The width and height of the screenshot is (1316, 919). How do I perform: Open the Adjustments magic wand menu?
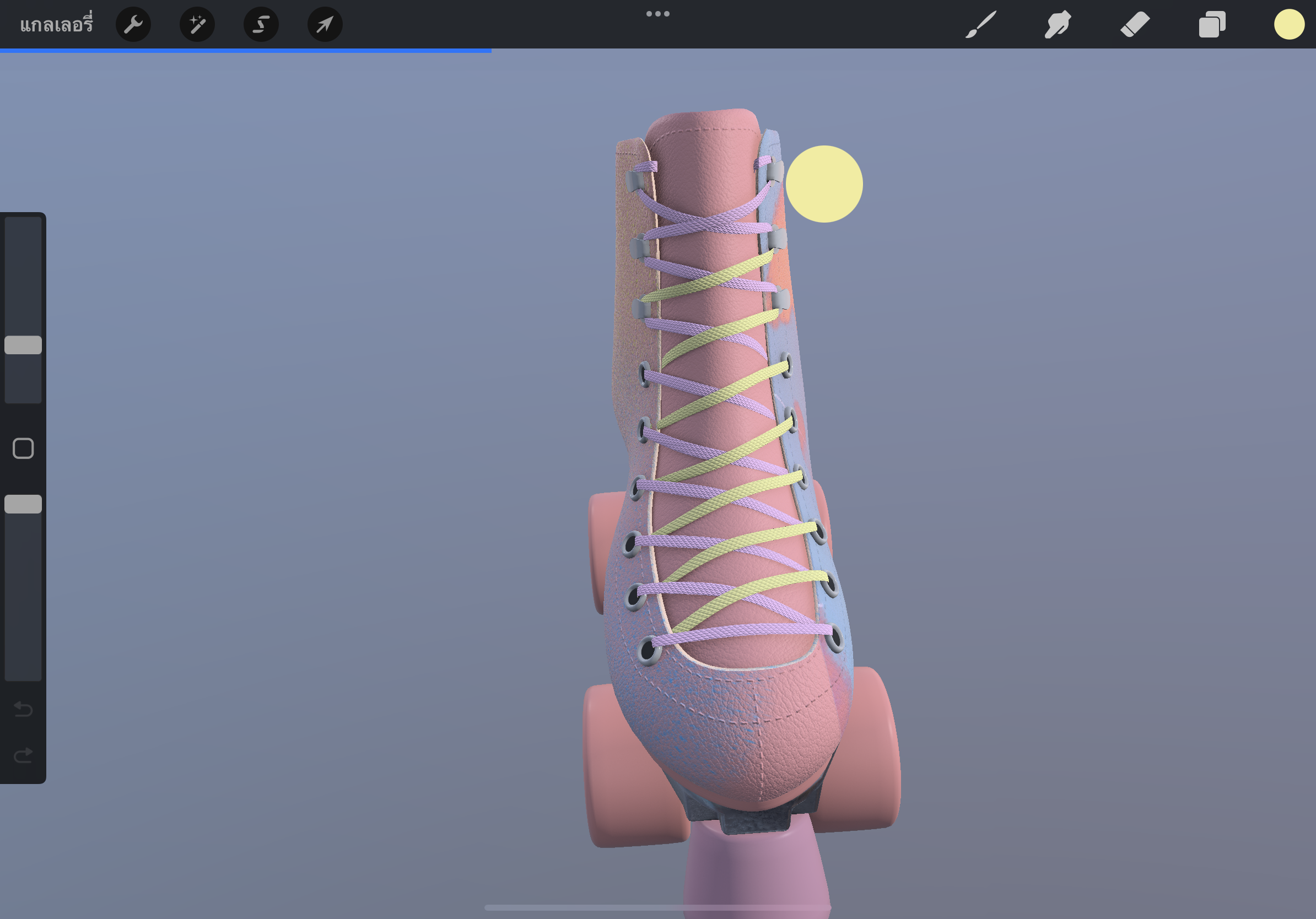(x=197, y=25)
